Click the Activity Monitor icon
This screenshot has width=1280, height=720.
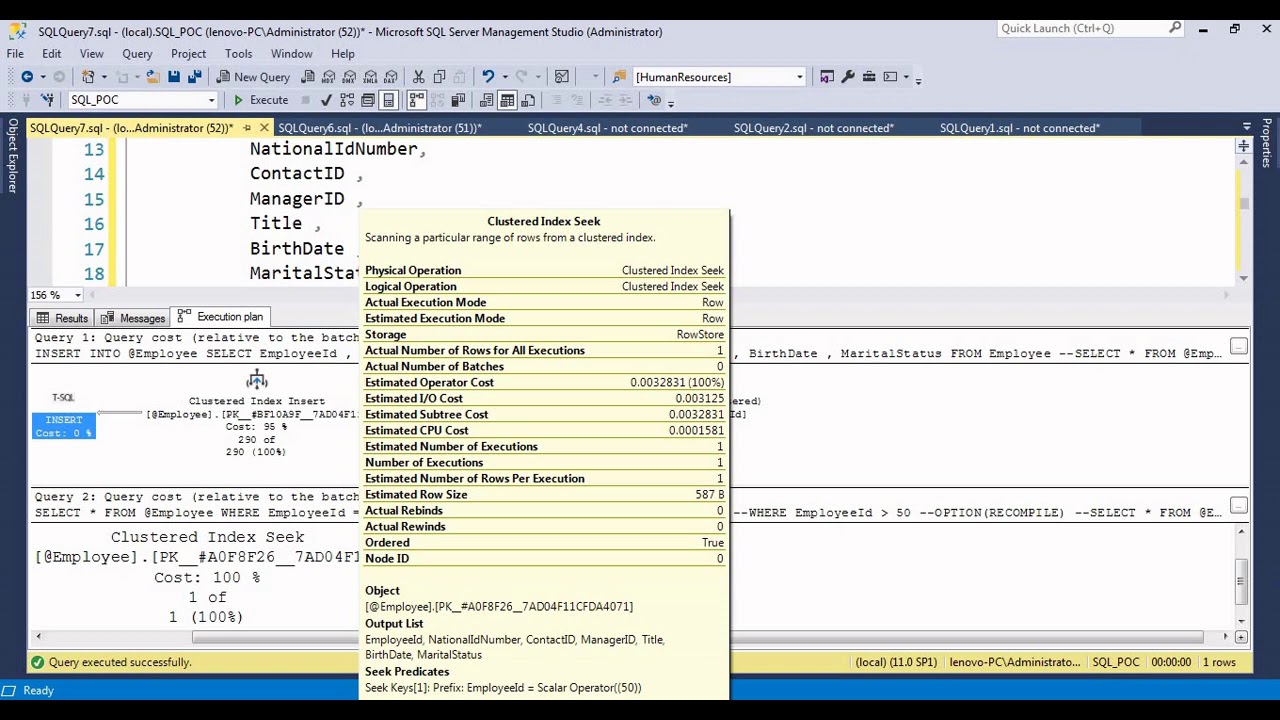coord(562,77)
